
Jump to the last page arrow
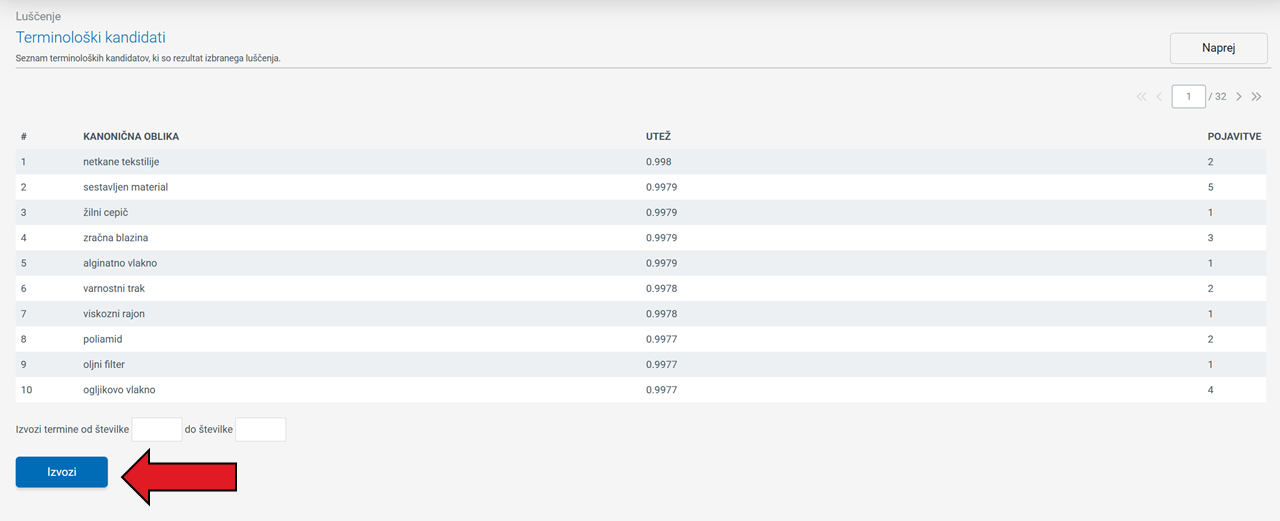tap(1257, 97)
